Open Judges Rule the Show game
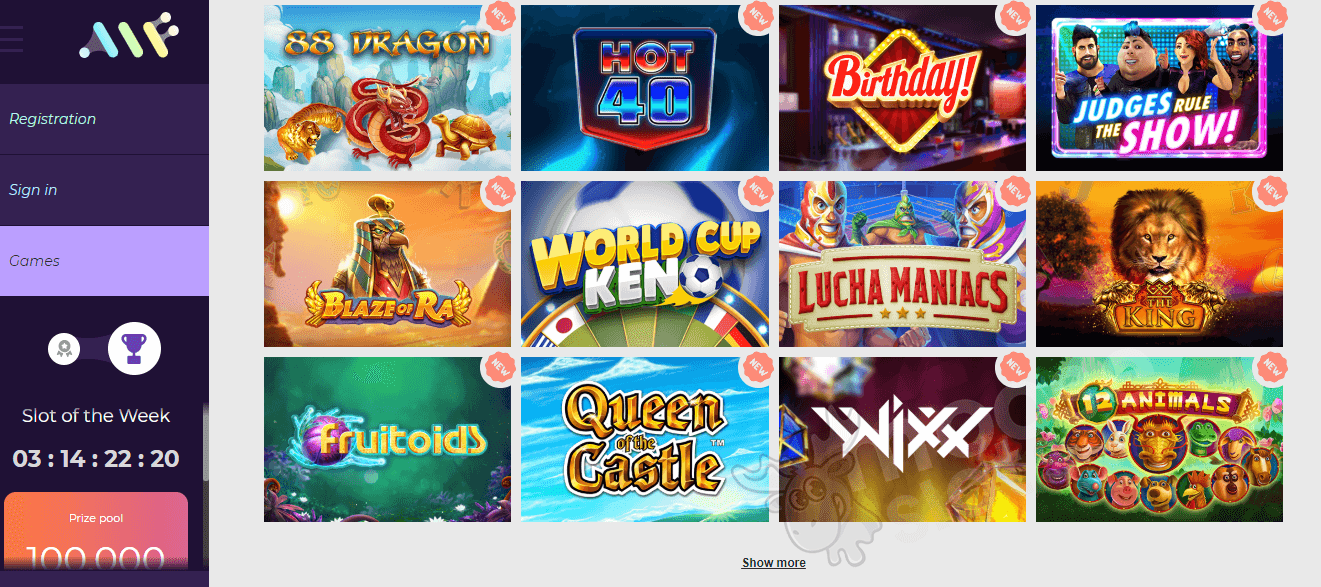The width and height of the screenshot is (1321, 587). (1159, 88)
